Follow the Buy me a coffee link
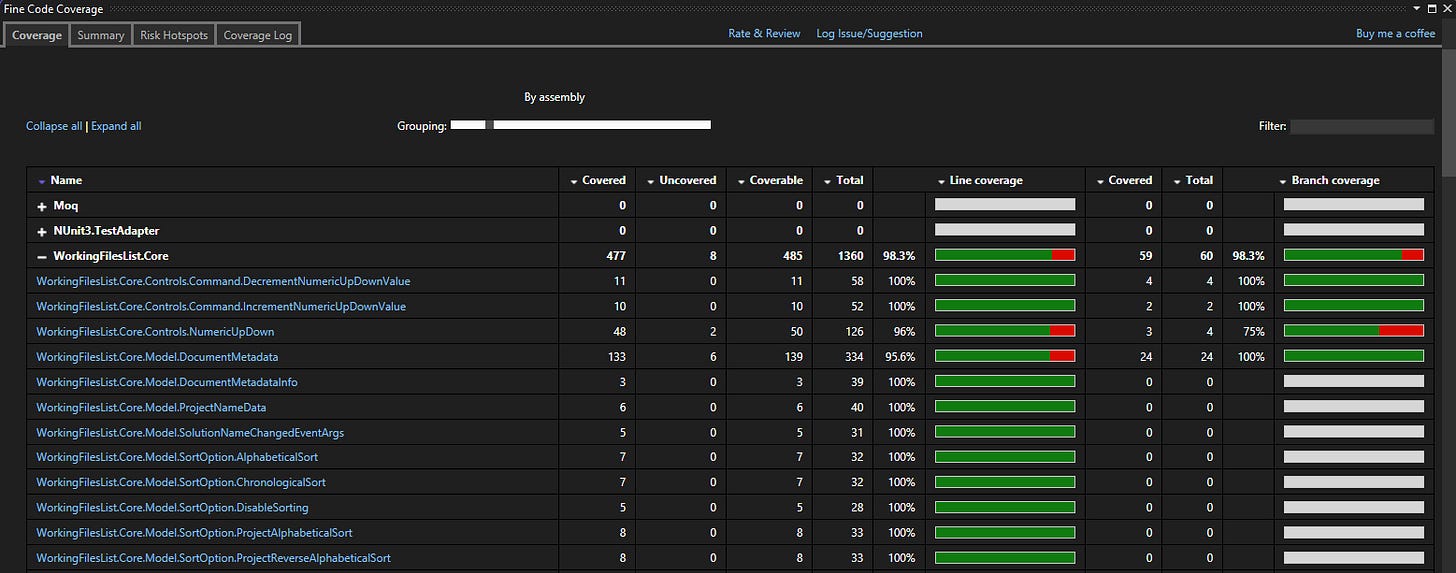This screenshot has height=573, width=1456. point(1395,33)
